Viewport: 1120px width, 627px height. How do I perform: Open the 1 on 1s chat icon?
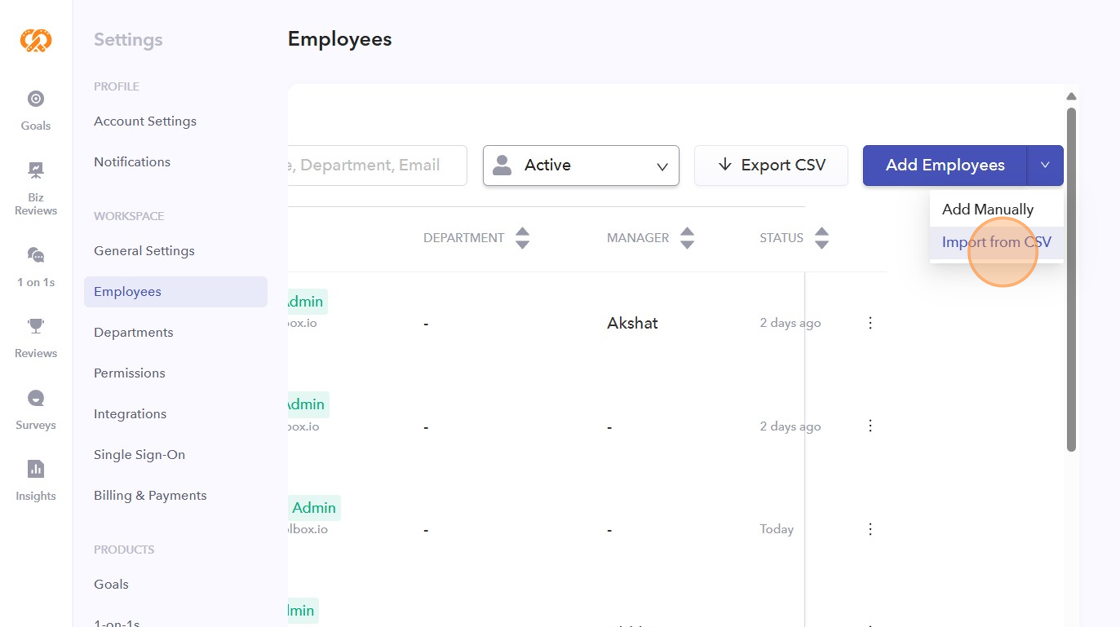pos(36,255)
